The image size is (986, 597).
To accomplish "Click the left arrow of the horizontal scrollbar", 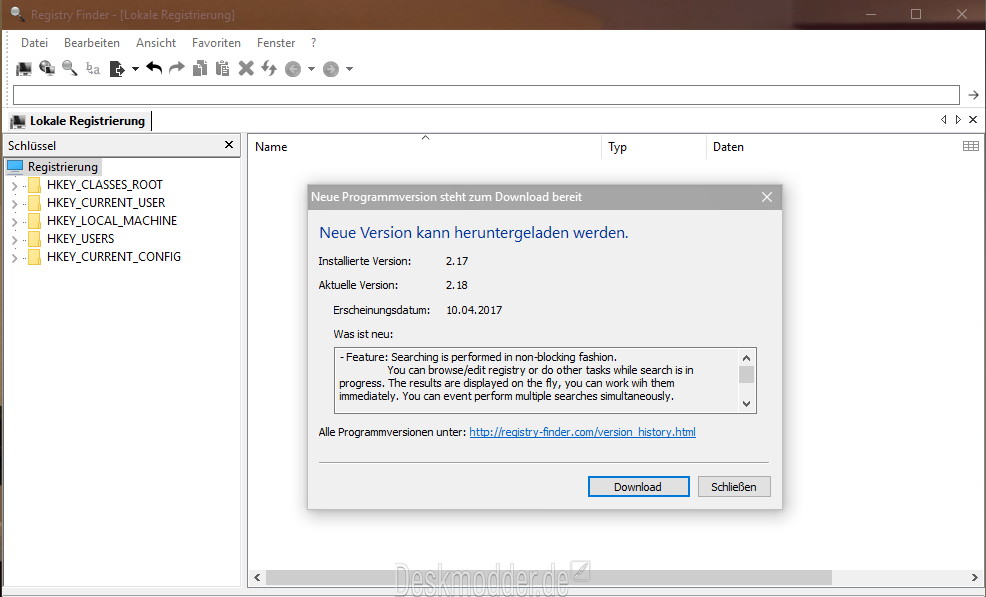I will (x=257, y=577).
